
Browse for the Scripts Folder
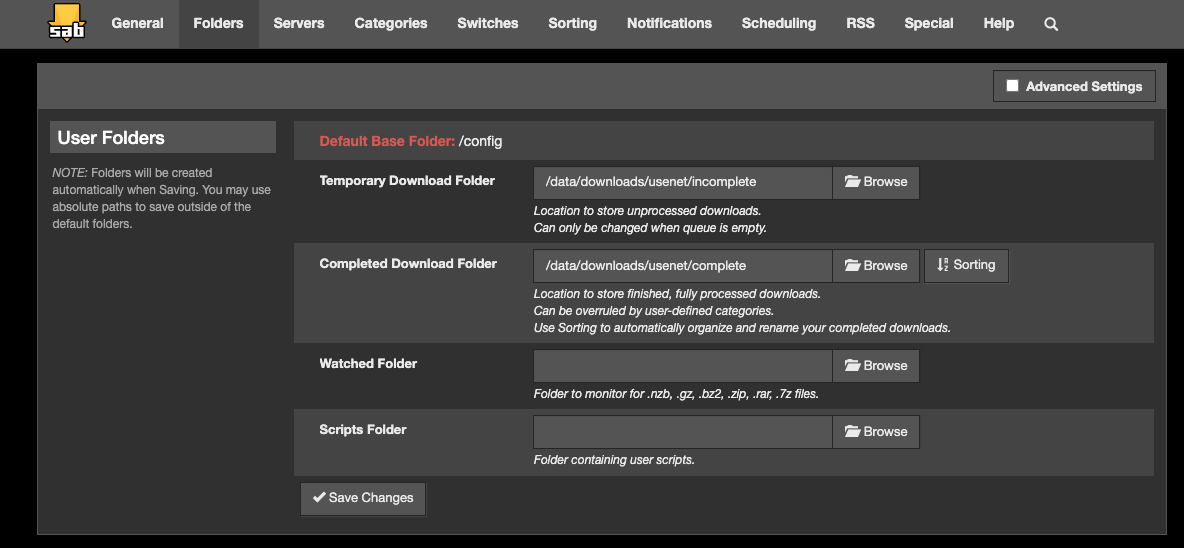(x=876, y=432)
